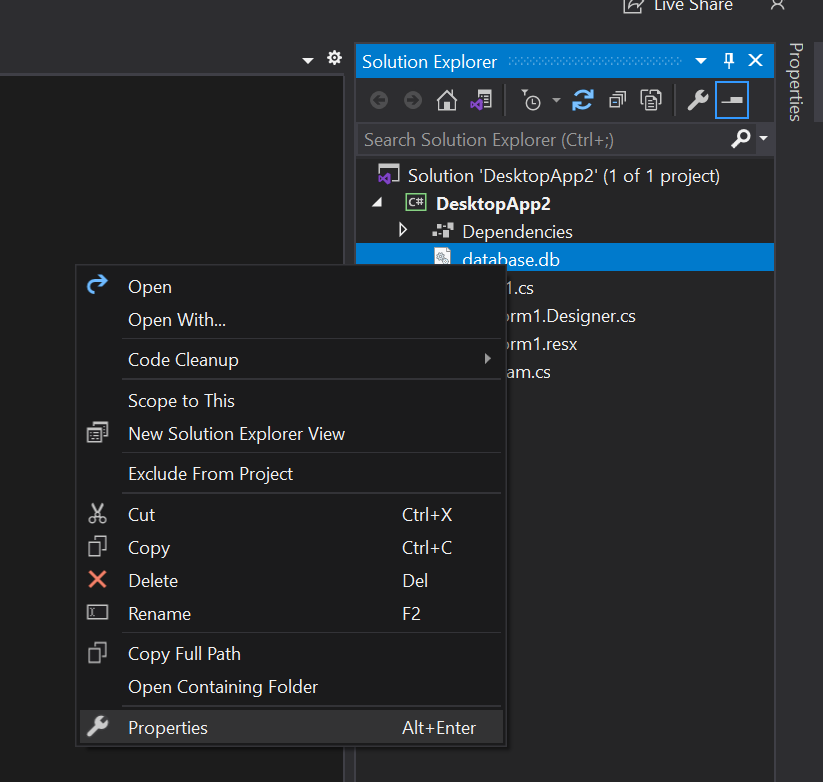This screenshot has height=782, width=823.
Task: Select Copy Full Path
Action: pos(291,653)
